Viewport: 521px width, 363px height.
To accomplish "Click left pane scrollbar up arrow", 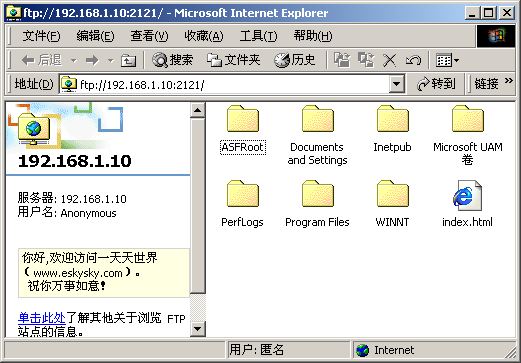I will point(198,110).
